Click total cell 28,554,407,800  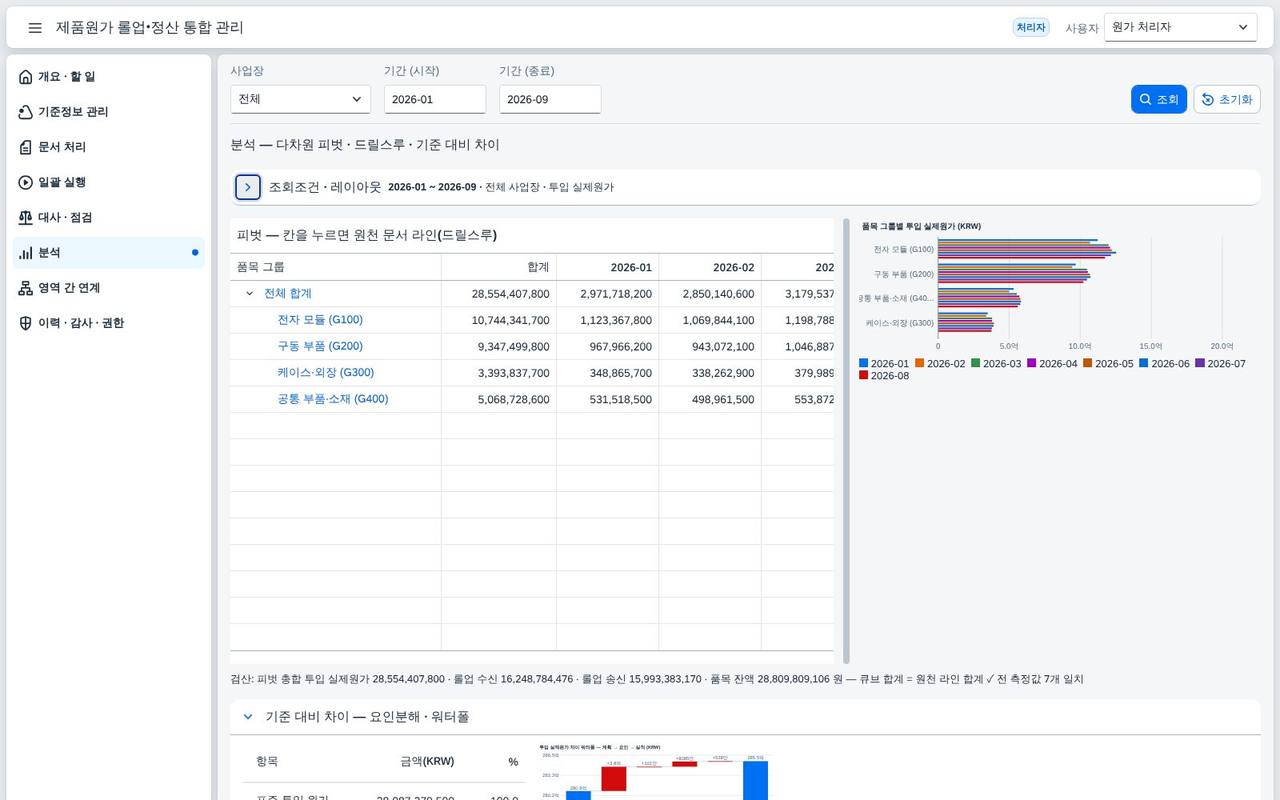click(x=499, y=294)
